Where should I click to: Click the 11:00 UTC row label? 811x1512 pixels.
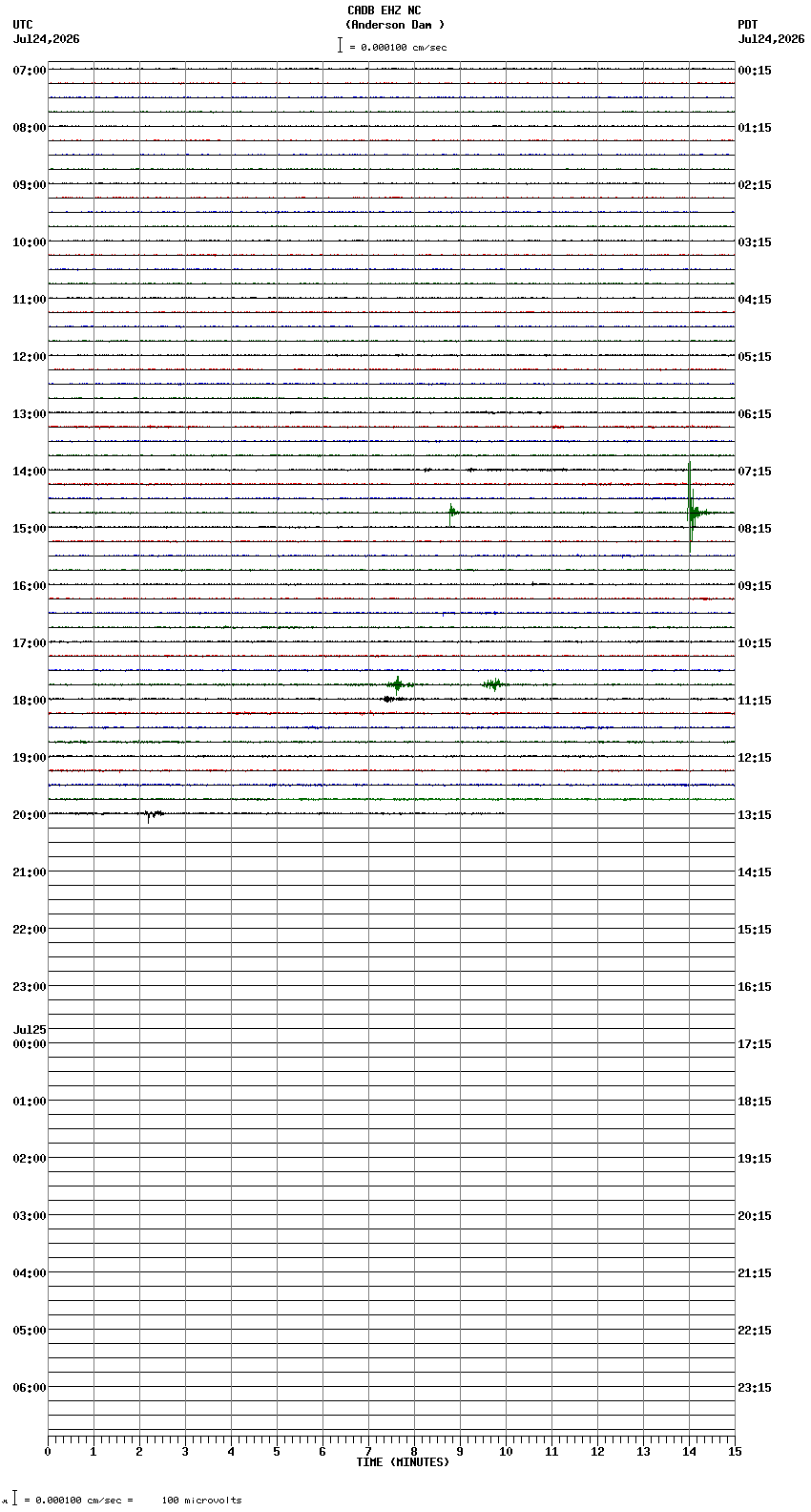30,300
